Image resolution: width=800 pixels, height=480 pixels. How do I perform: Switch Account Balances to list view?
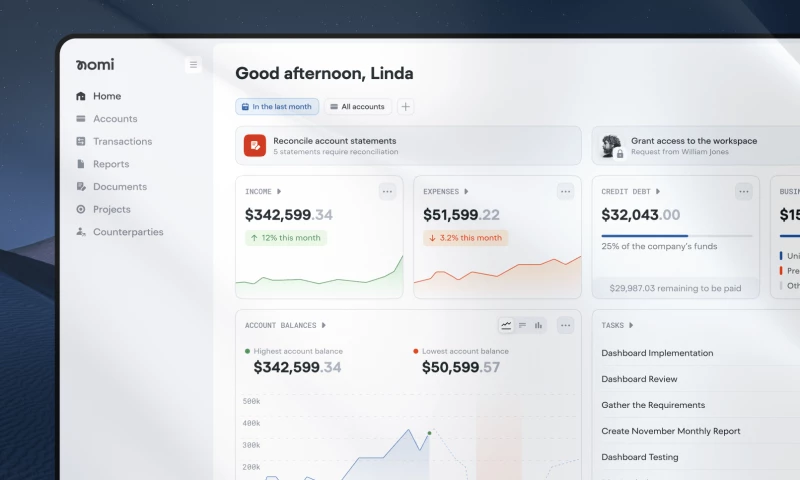[522, 325]
